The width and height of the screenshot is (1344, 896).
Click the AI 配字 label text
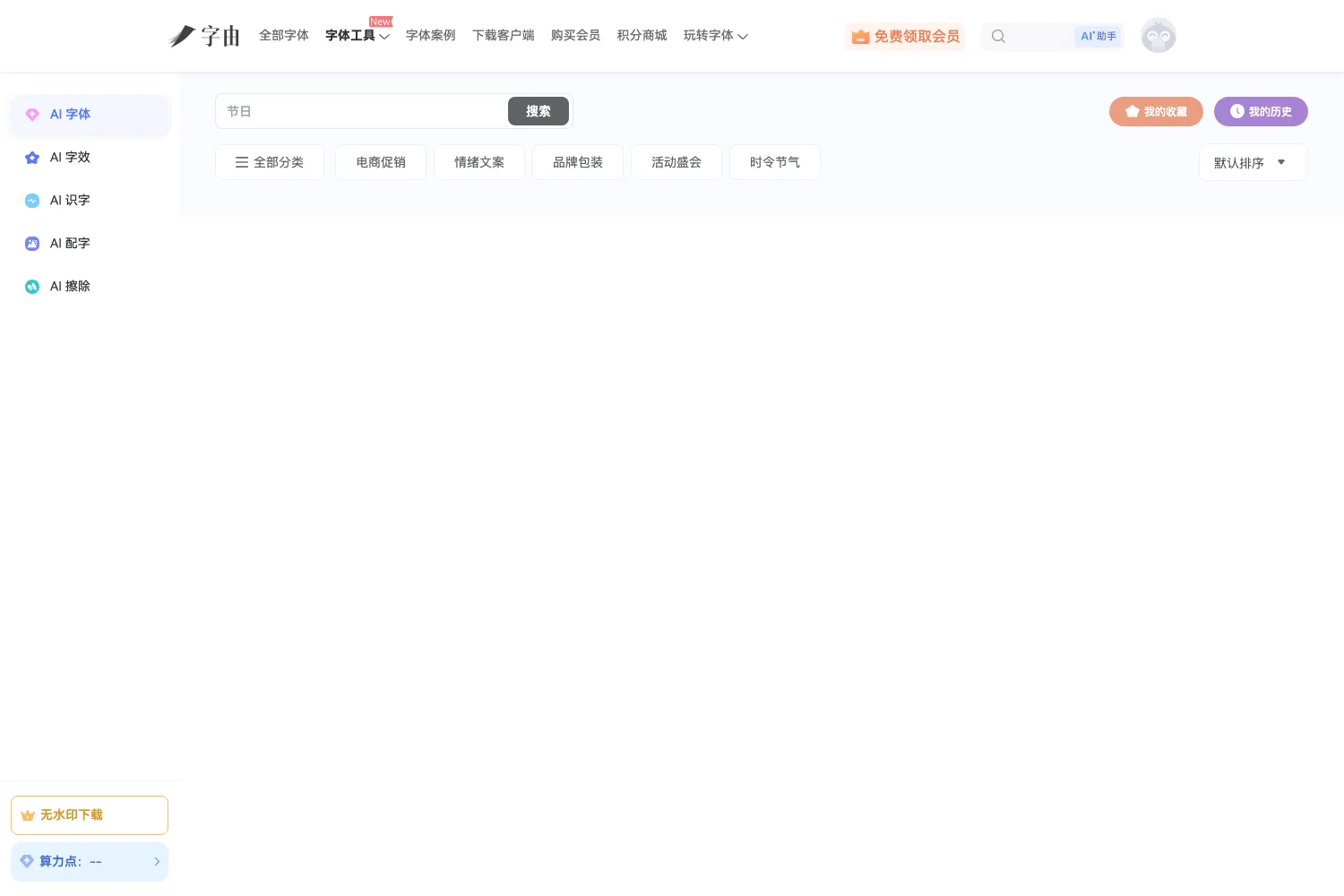tap(70, 244)
